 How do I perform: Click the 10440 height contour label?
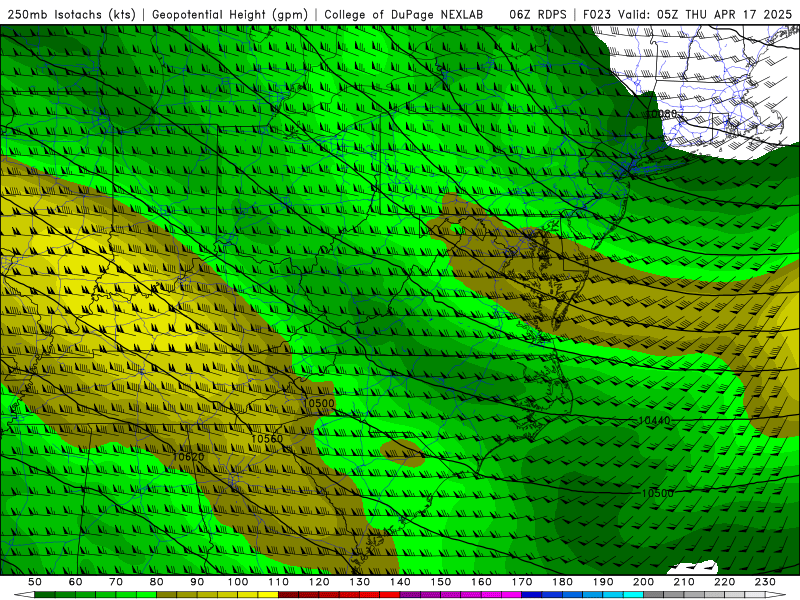[x=654, y=420]
